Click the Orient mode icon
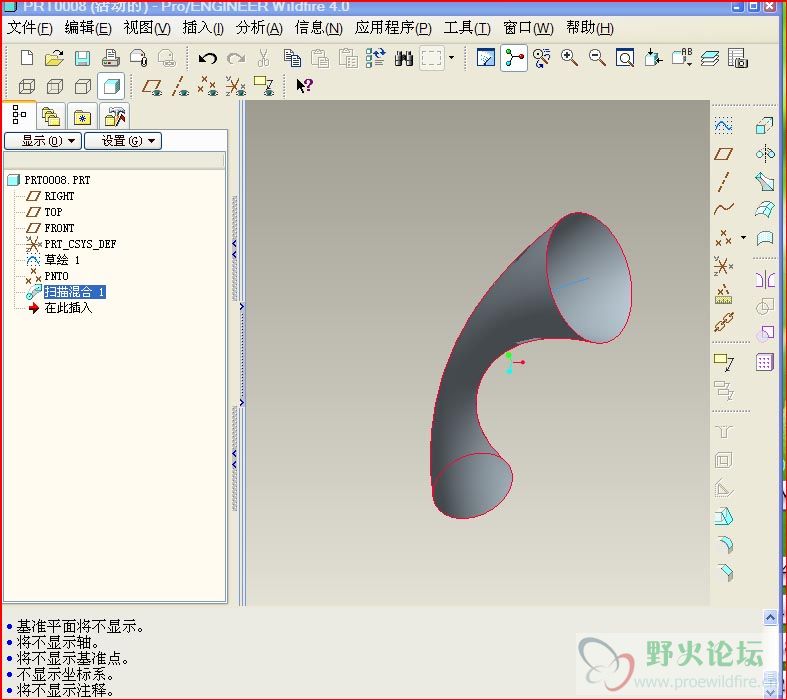The height and width of the screenshot is (700, 787). (x=542, y=58)
